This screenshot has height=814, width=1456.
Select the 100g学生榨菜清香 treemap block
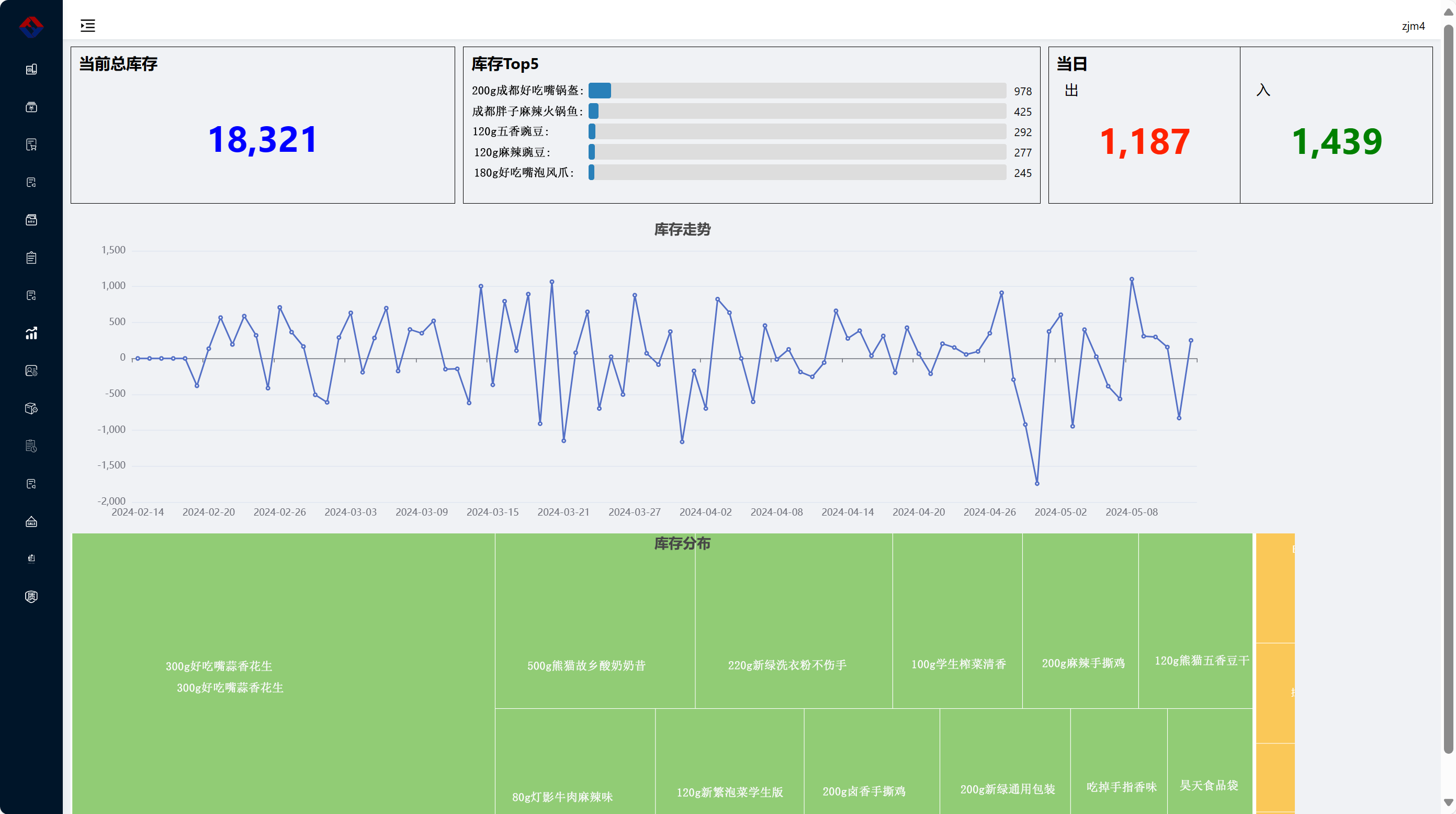[958, 620]
